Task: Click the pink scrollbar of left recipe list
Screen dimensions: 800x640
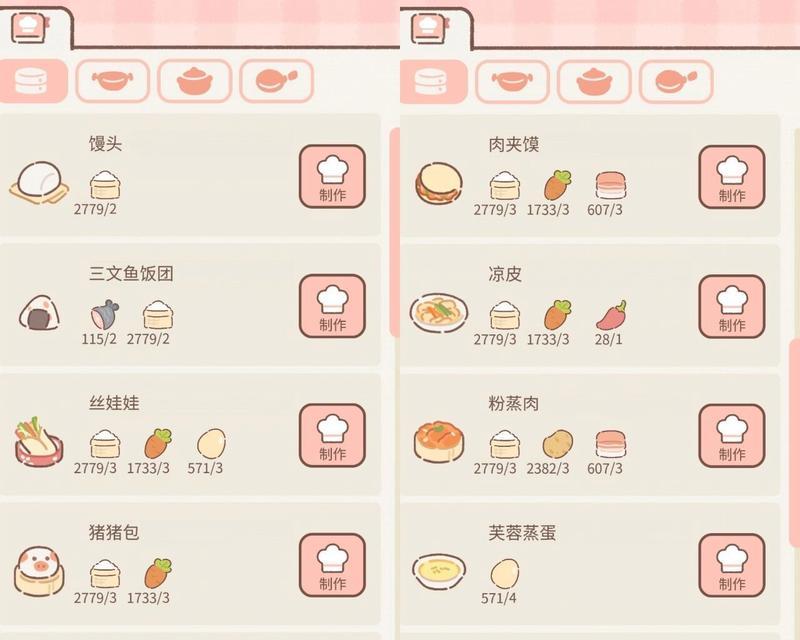Action: pyautogui.click(x=394, y=232)
